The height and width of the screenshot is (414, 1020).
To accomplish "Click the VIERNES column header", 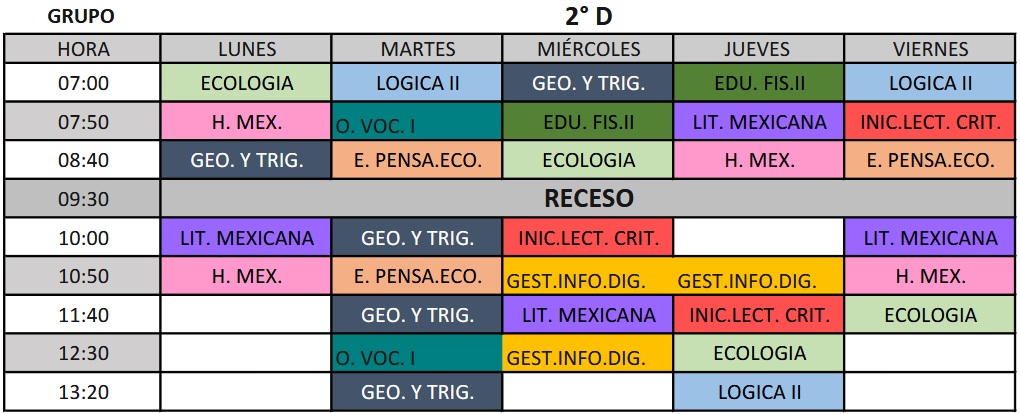I will [930, 49].
